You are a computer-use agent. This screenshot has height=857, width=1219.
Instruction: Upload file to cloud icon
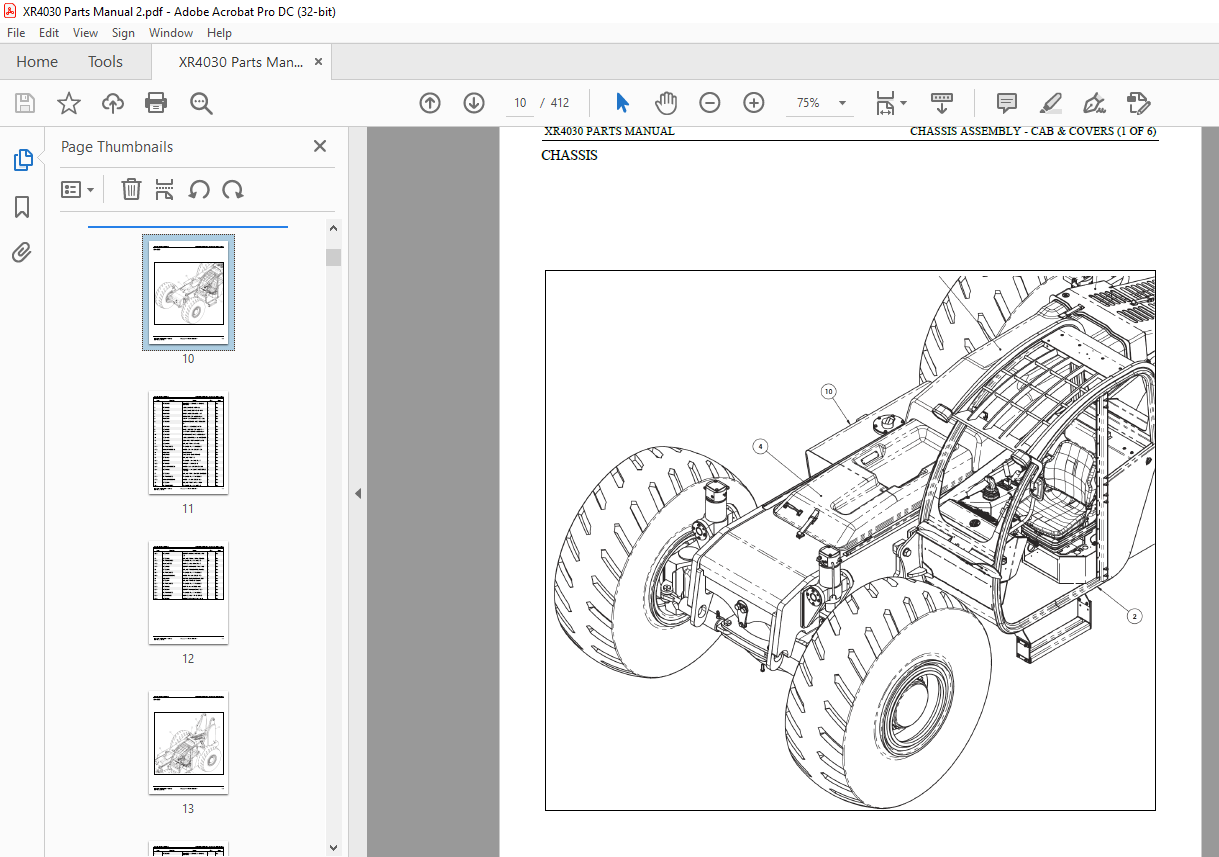(113, 103)
